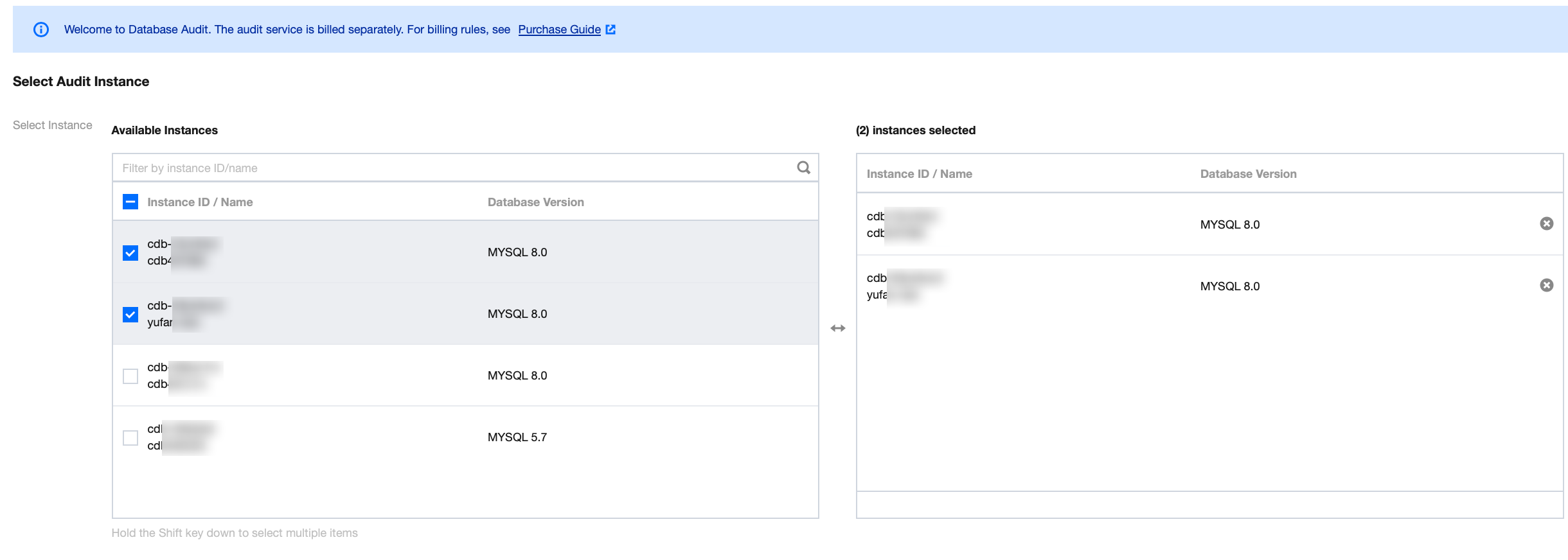This screenshot has height=560, width=1568.
Task: Focus the Filter by instance ID/name field
Action: point(450,168)
